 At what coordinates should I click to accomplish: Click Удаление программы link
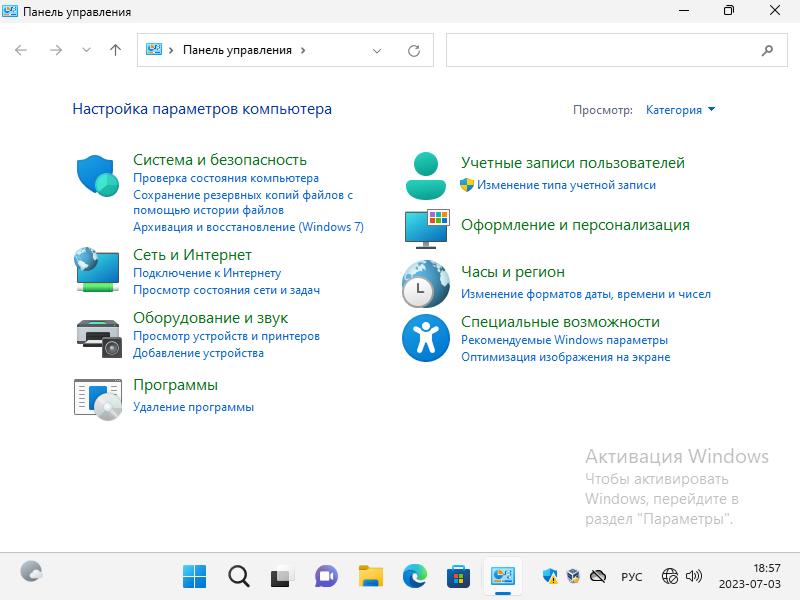click(193, 407)
